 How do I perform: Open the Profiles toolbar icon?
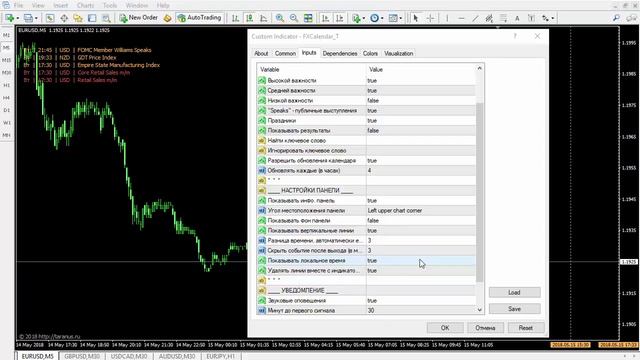[28, 18]
